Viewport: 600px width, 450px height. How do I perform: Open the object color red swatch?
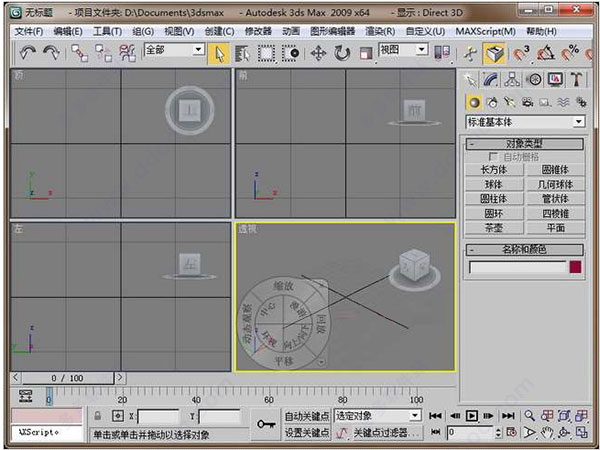(576, 267)
